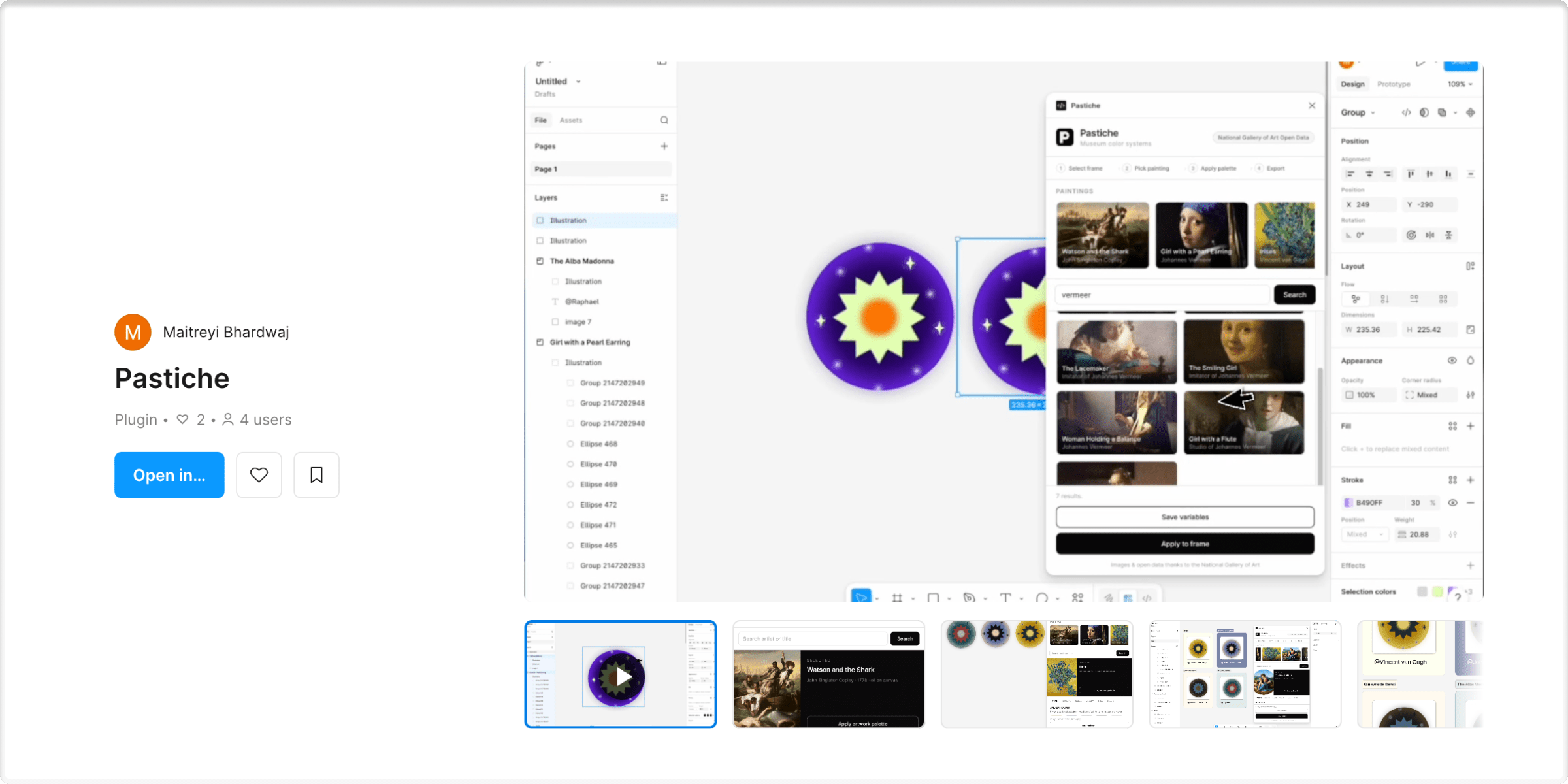The width and height of the screenshot is (1568, 784).
Task: Open the stroke Position Mixed dropdown
Action: tap(1364, 534)
